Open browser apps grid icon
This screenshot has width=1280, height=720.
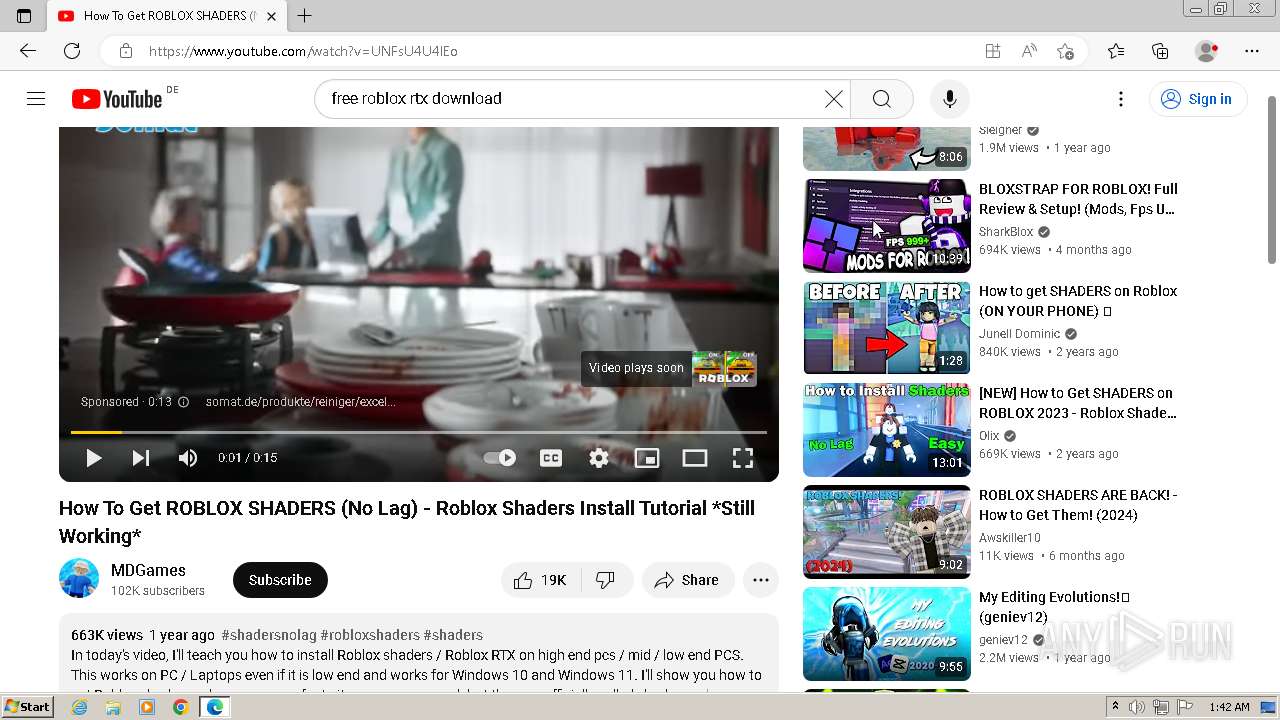point(992,51)
